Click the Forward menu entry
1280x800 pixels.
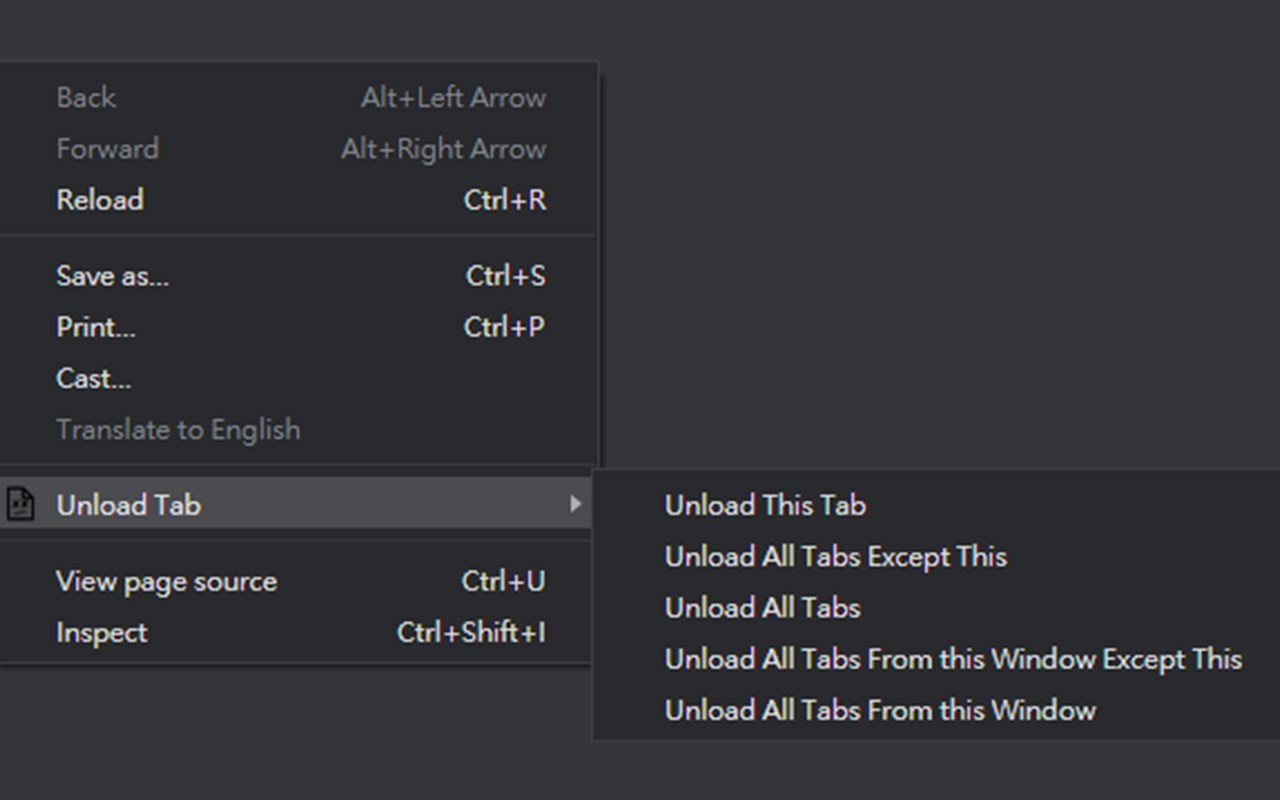[107, 149]
